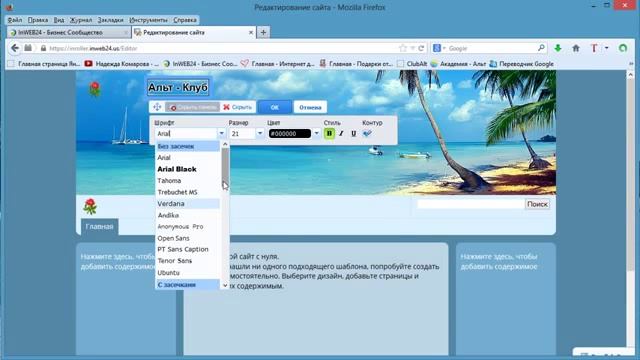640x360 pixels.
Task: Open the Вид menu
Action: coord(59,20)
